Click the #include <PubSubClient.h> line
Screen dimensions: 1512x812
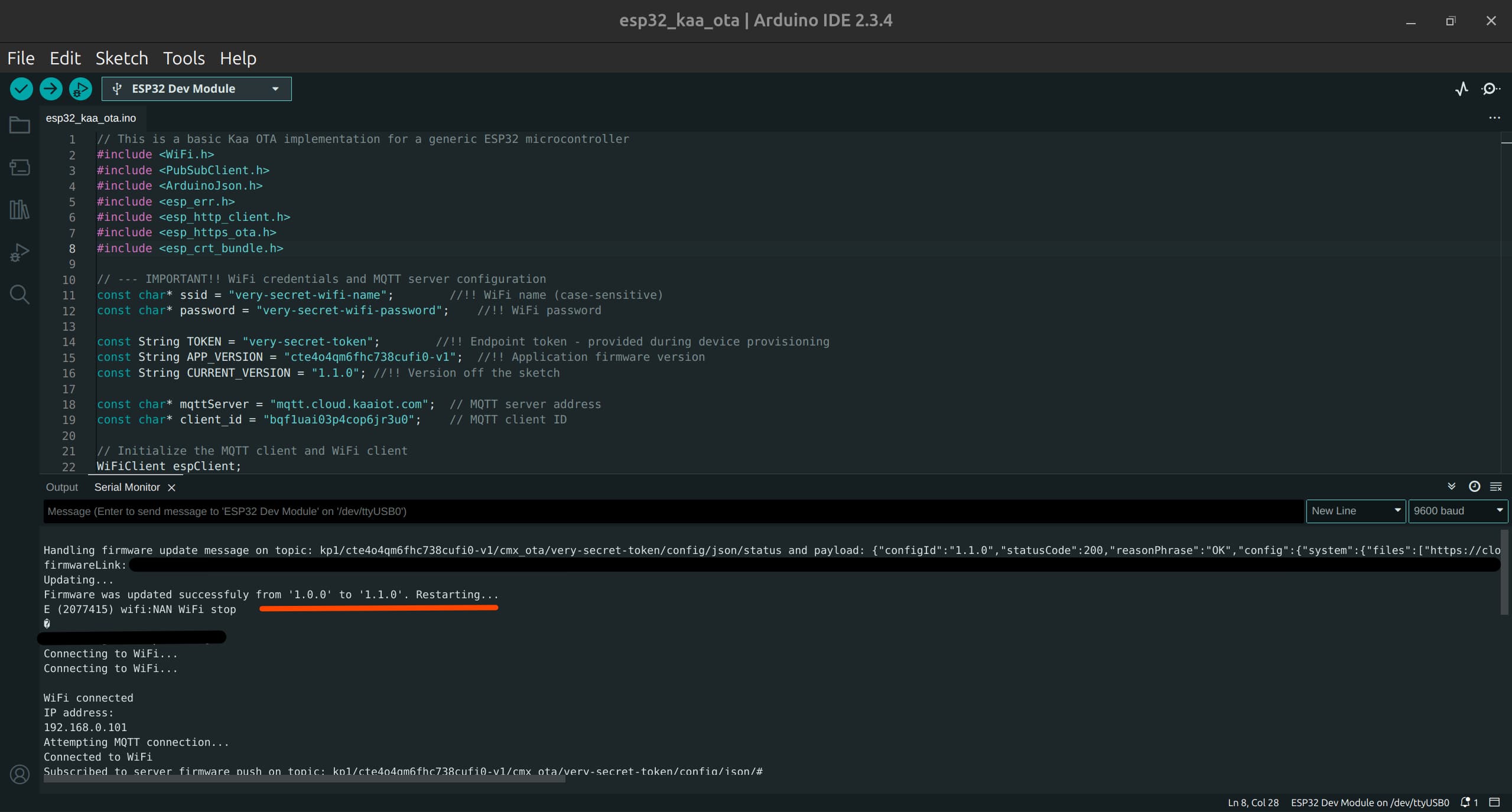(183, 171)
